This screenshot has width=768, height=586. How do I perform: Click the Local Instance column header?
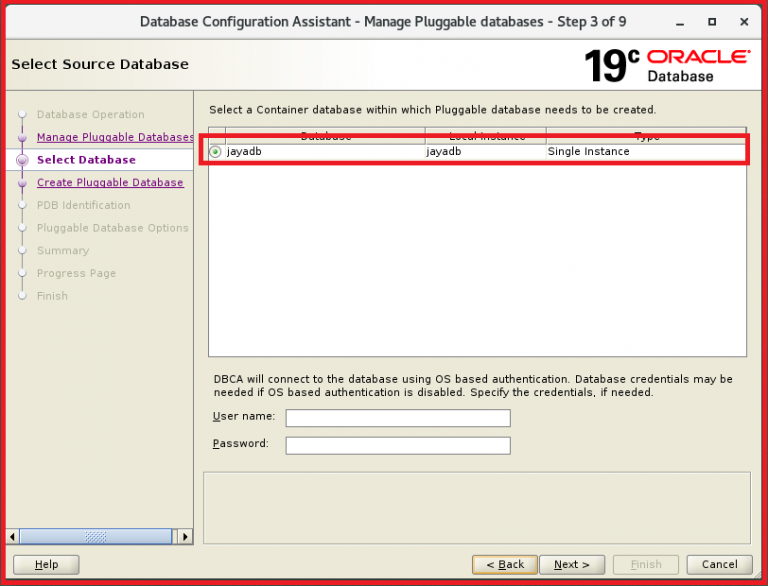pos(486,135)
